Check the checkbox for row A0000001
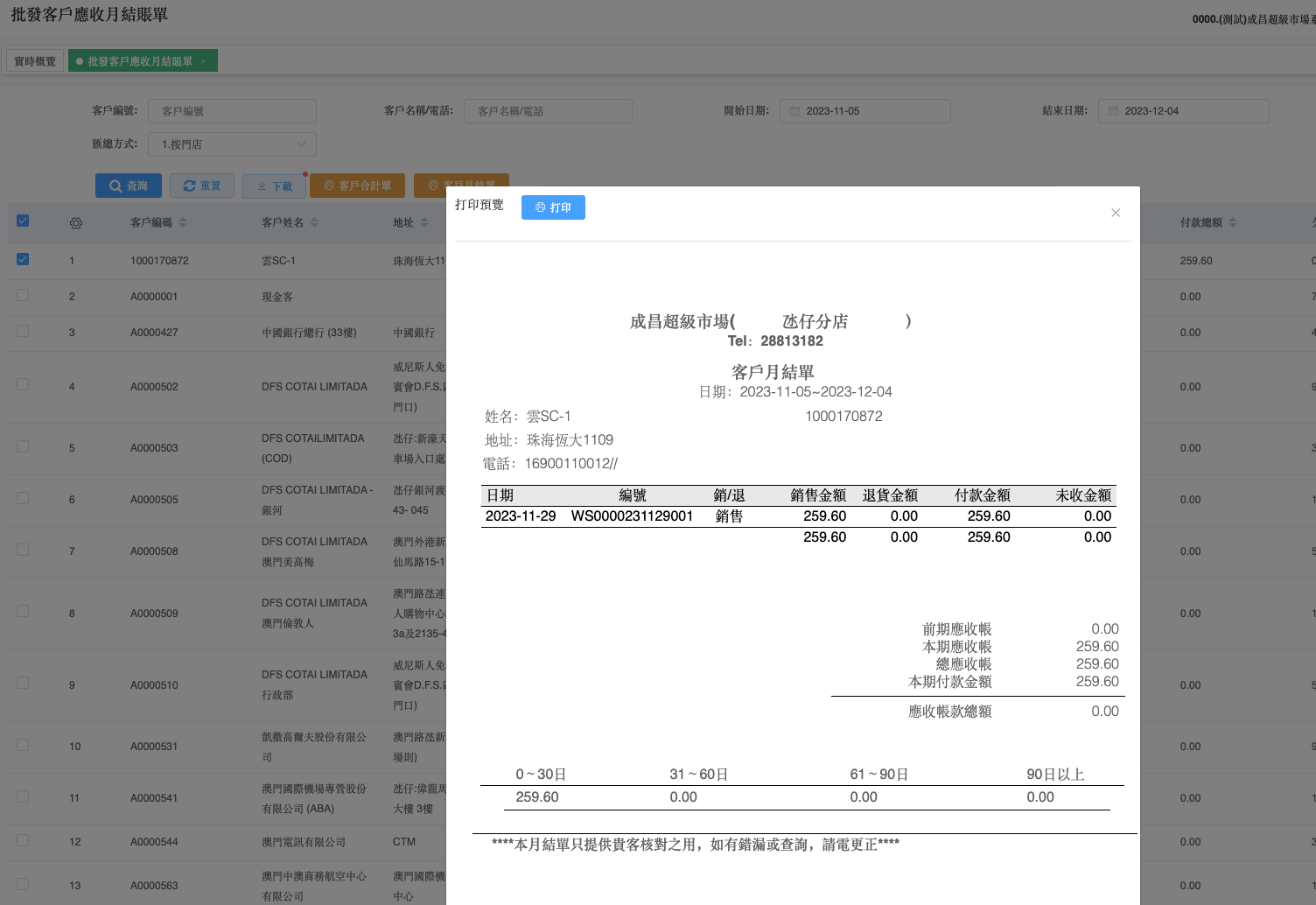The height and width of the screenshot is (905, 1316). 23,295
